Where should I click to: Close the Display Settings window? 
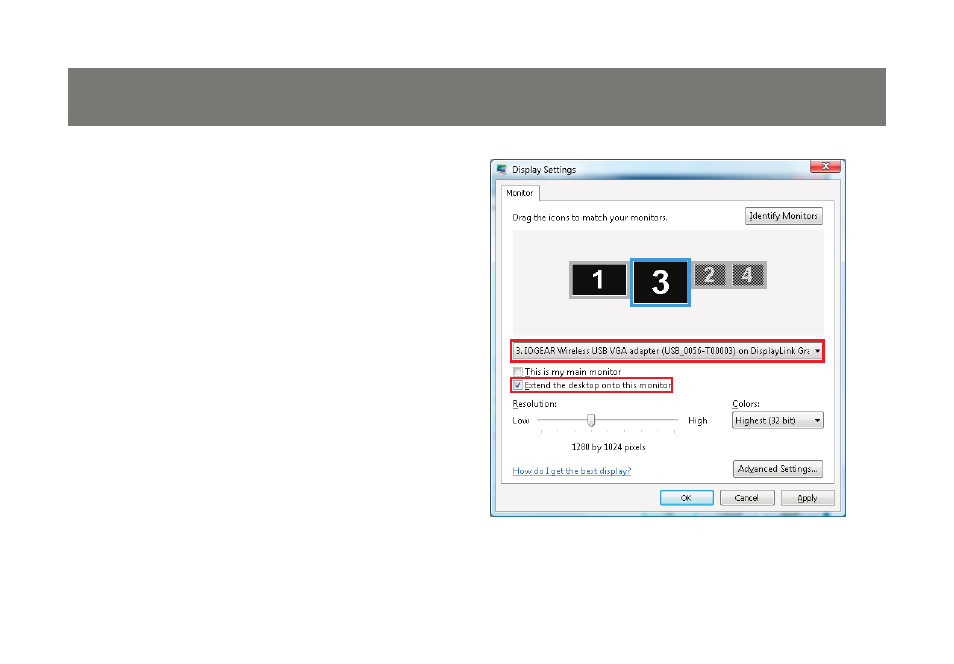[x=826, y=166]
